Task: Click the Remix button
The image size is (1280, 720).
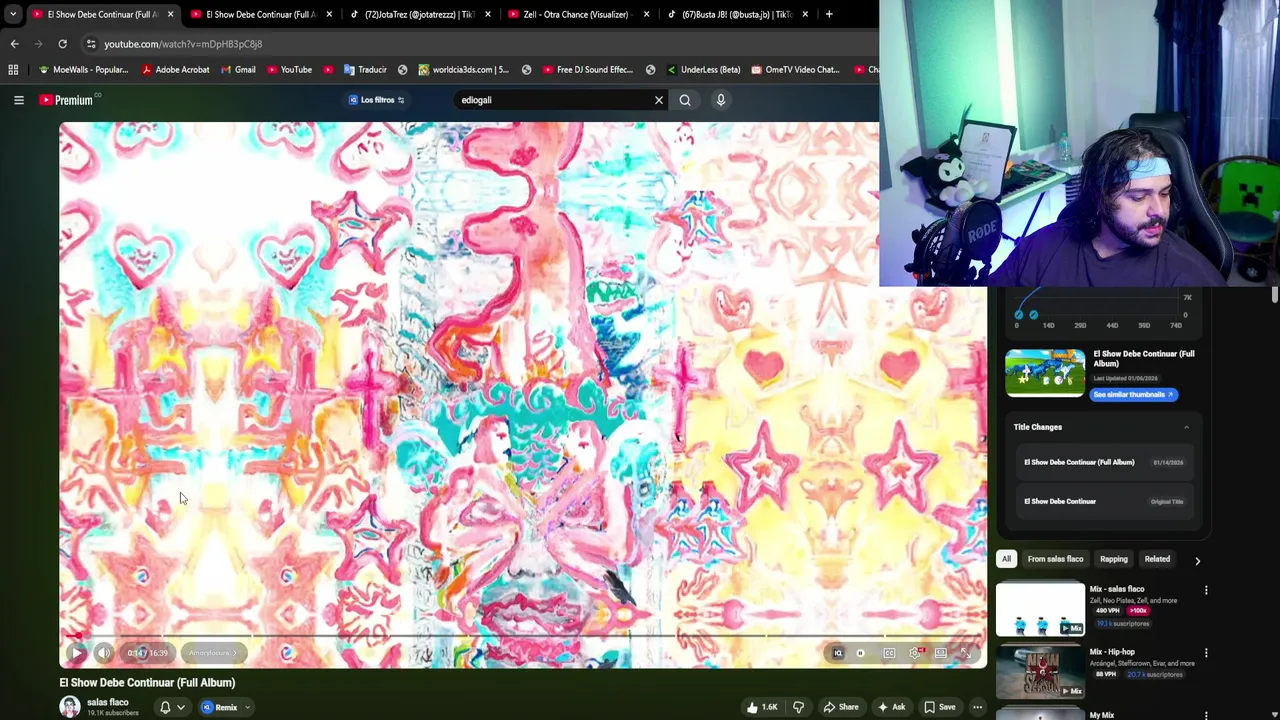Action: [220, 707]
